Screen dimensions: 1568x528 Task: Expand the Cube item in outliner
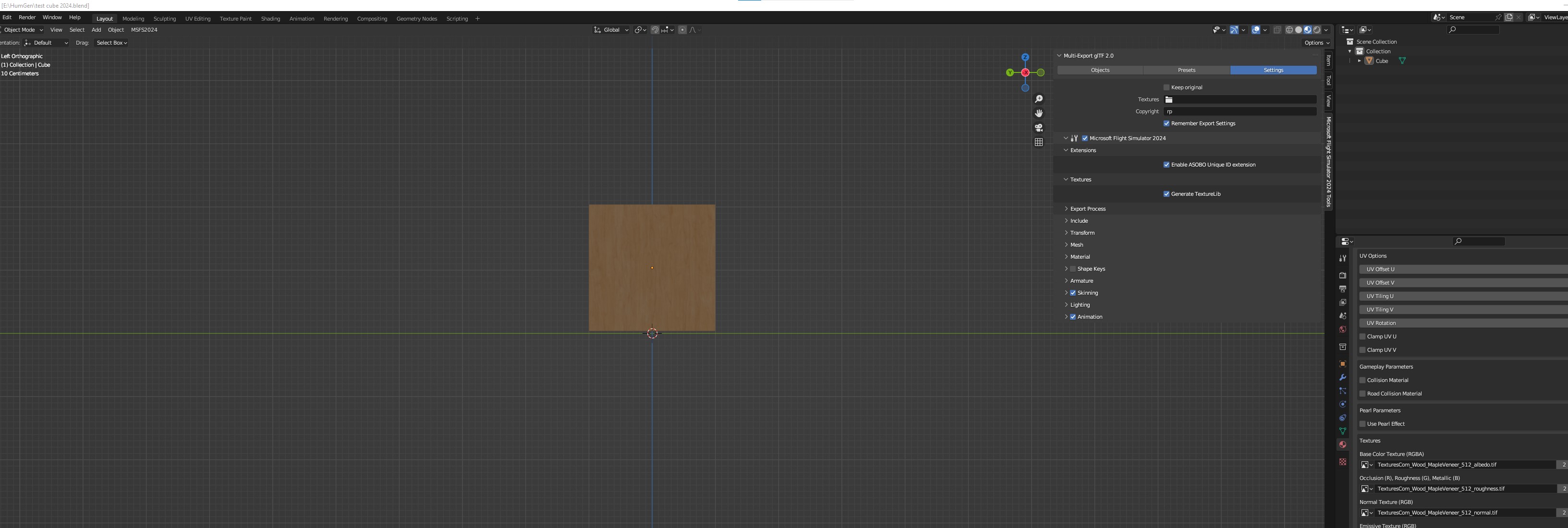pyautogui.click(x=1359, y=61)
